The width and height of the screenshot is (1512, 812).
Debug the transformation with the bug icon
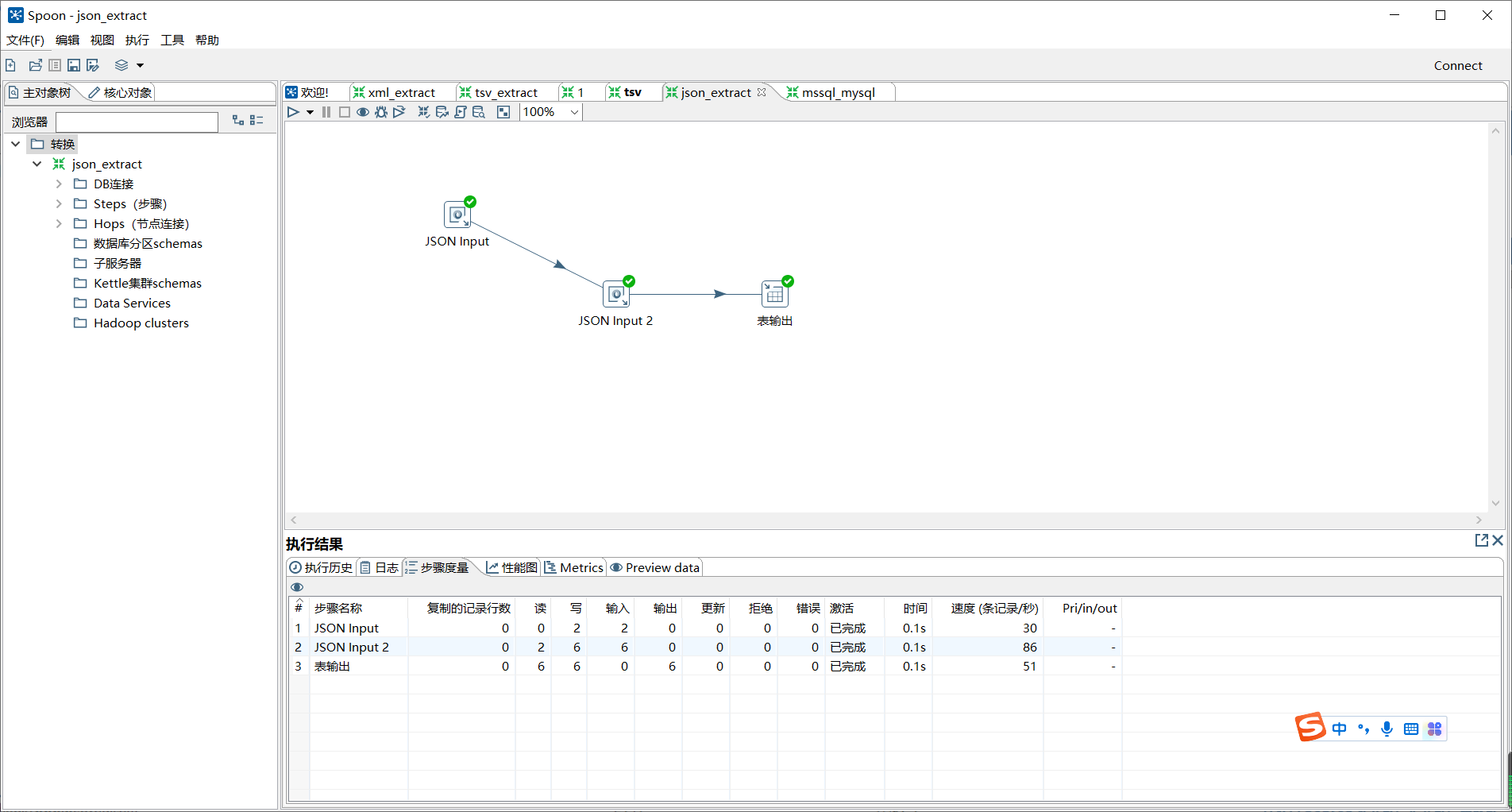point(381,112)
